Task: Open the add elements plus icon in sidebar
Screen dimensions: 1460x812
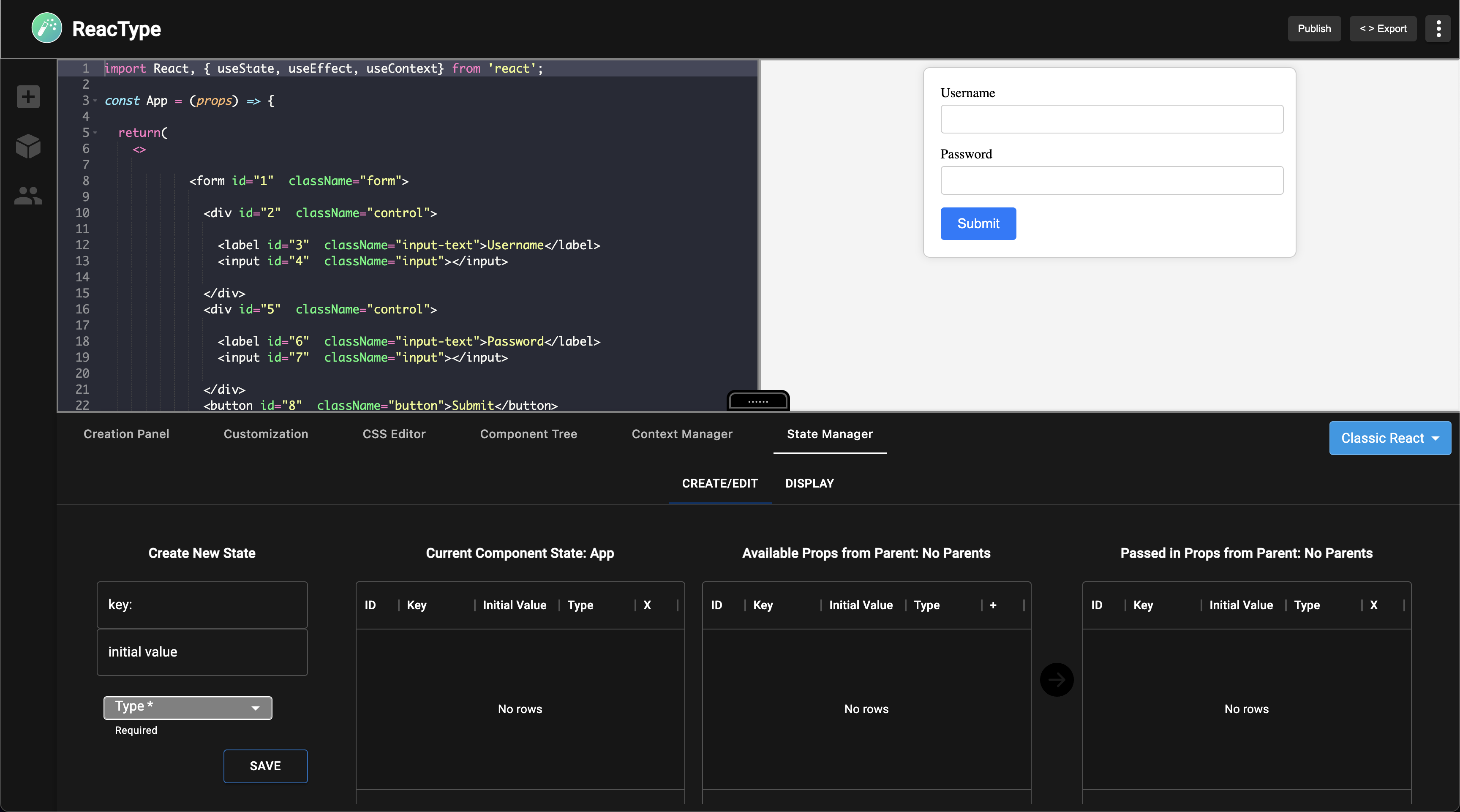Action: point(28,96)
